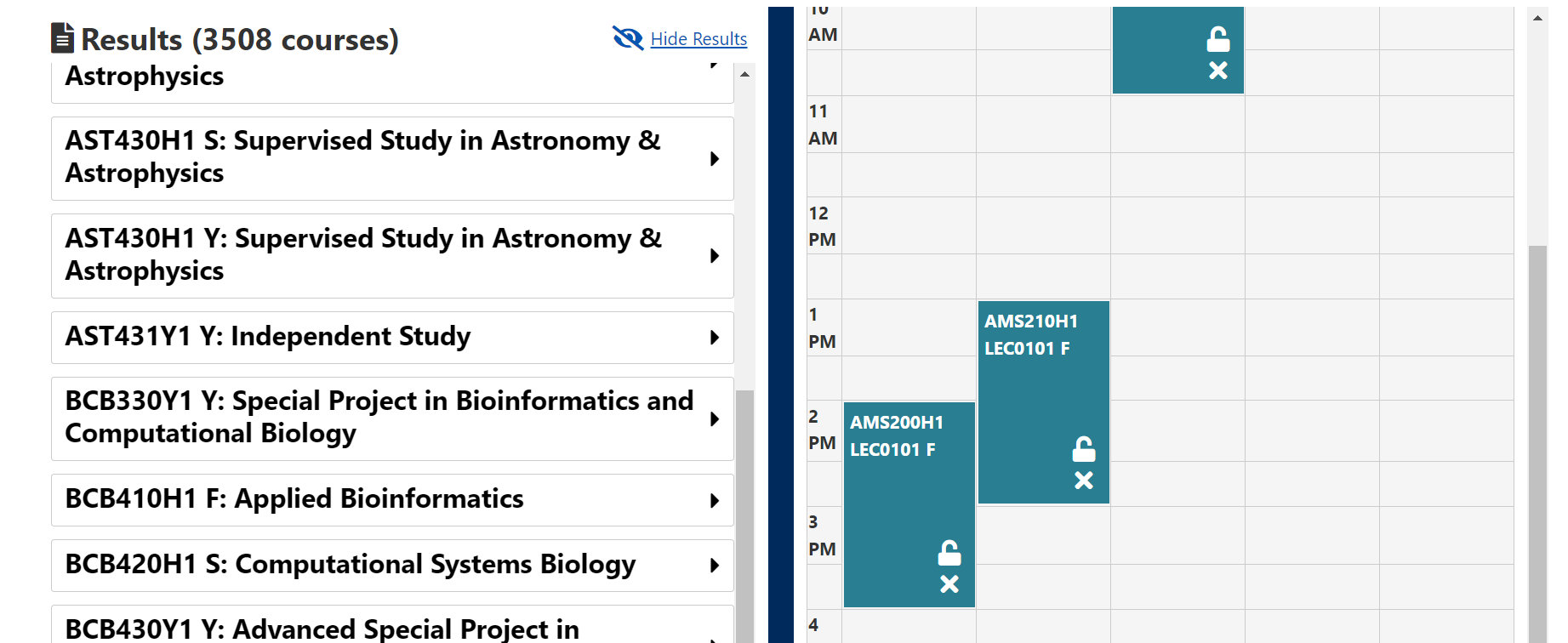The height and width of the screenshot is (643, 1568).
Task: Expand AST430H1 Y Supervised Study course
Action: (392, 256)
